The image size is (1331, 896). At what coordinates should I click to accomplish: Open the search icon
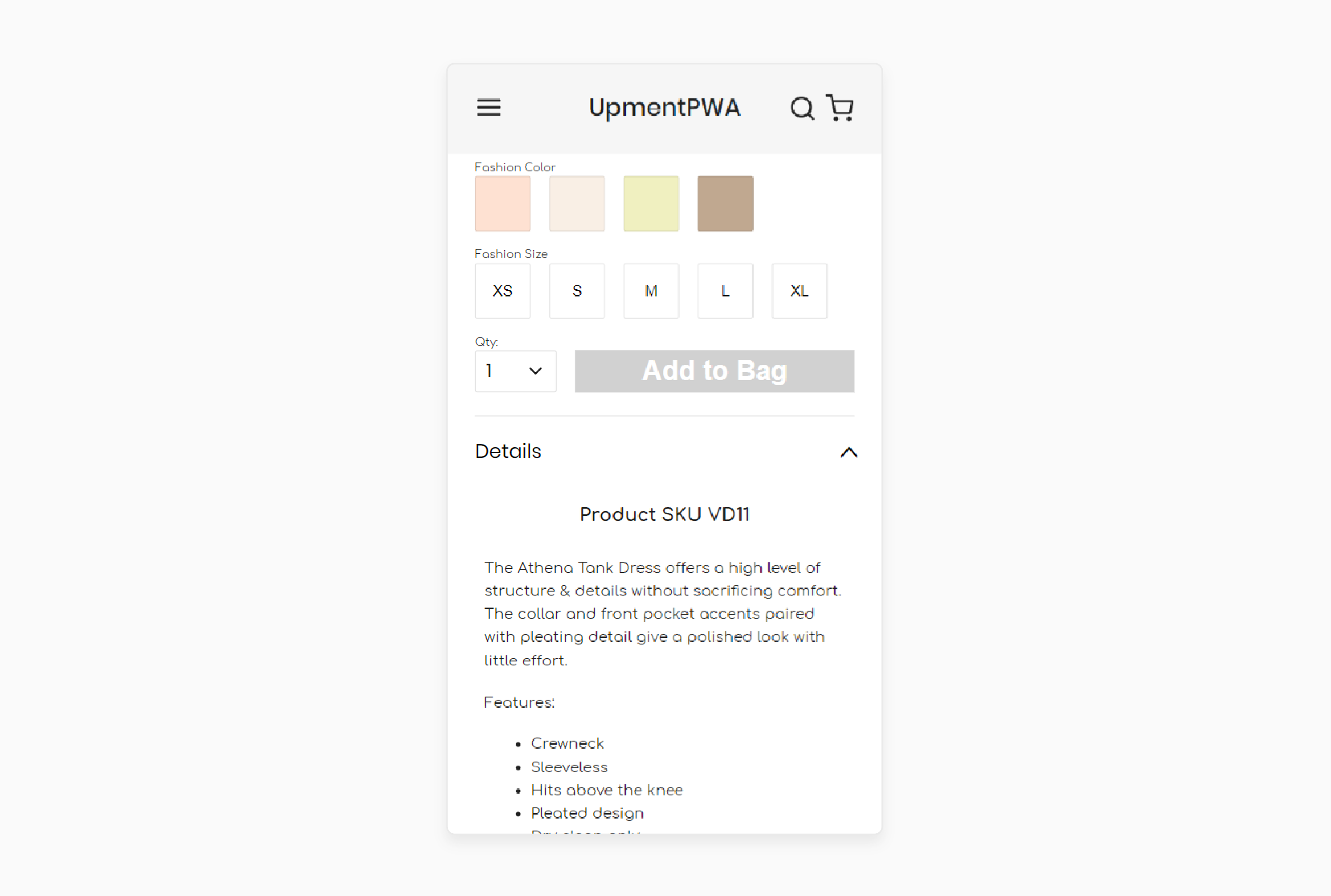(800, 108)
